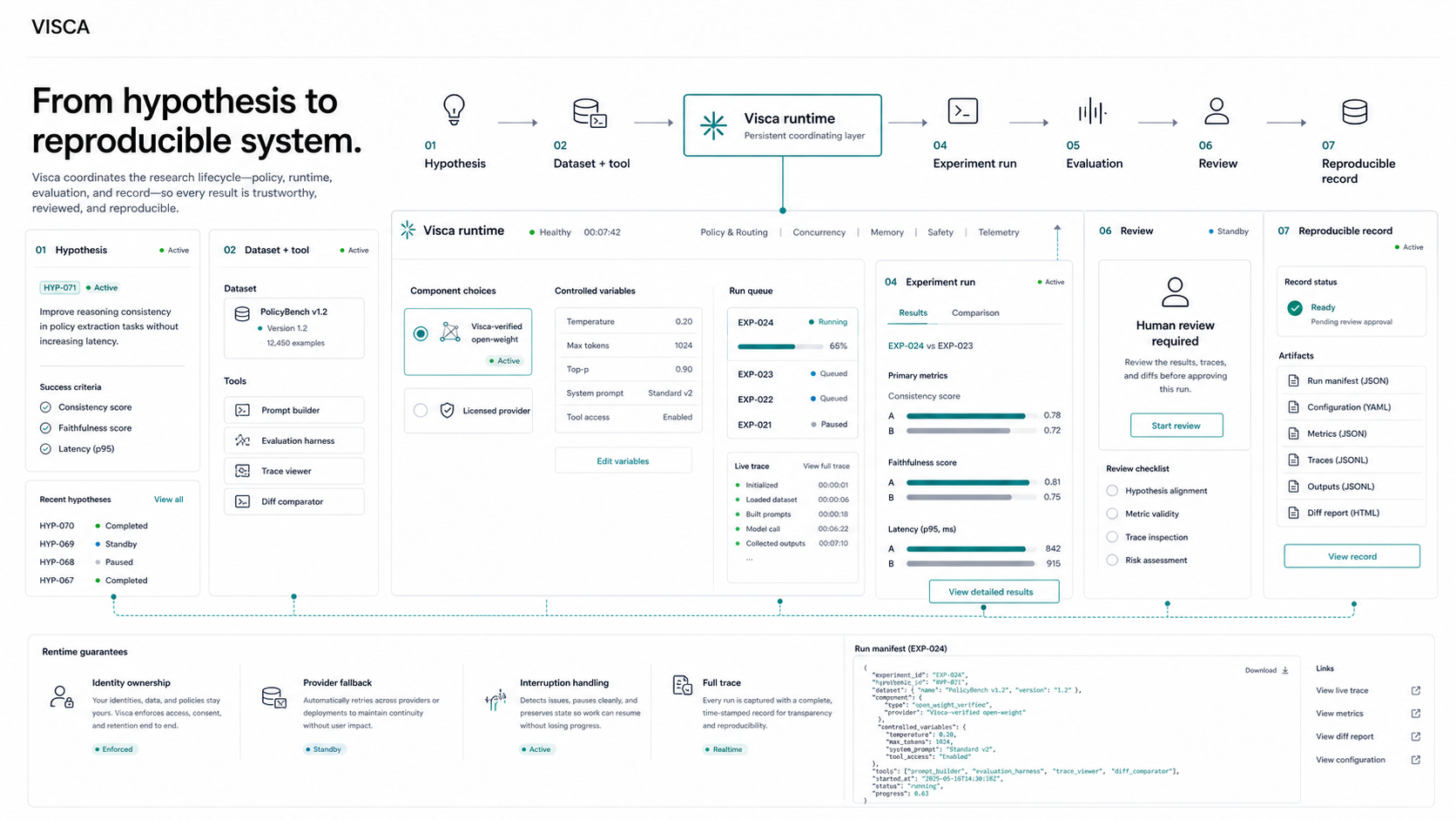Click View detailed results button
Viewport: 1456px width, 819px height.
click(x=994, y=592)
